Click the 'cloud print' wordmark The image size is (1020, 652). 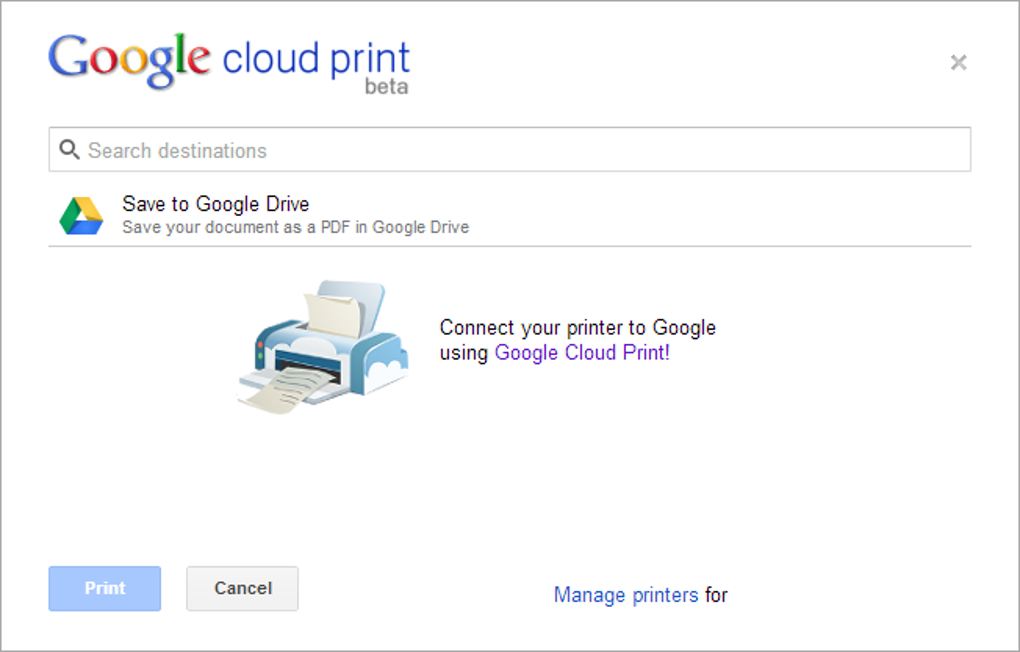coord(316,58)
